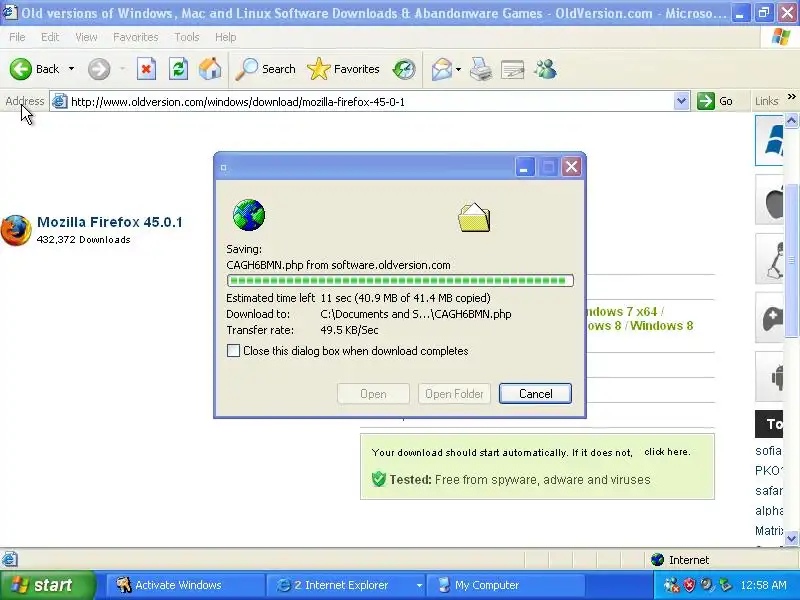Go back with the green Back arrow

pos(34,69)
